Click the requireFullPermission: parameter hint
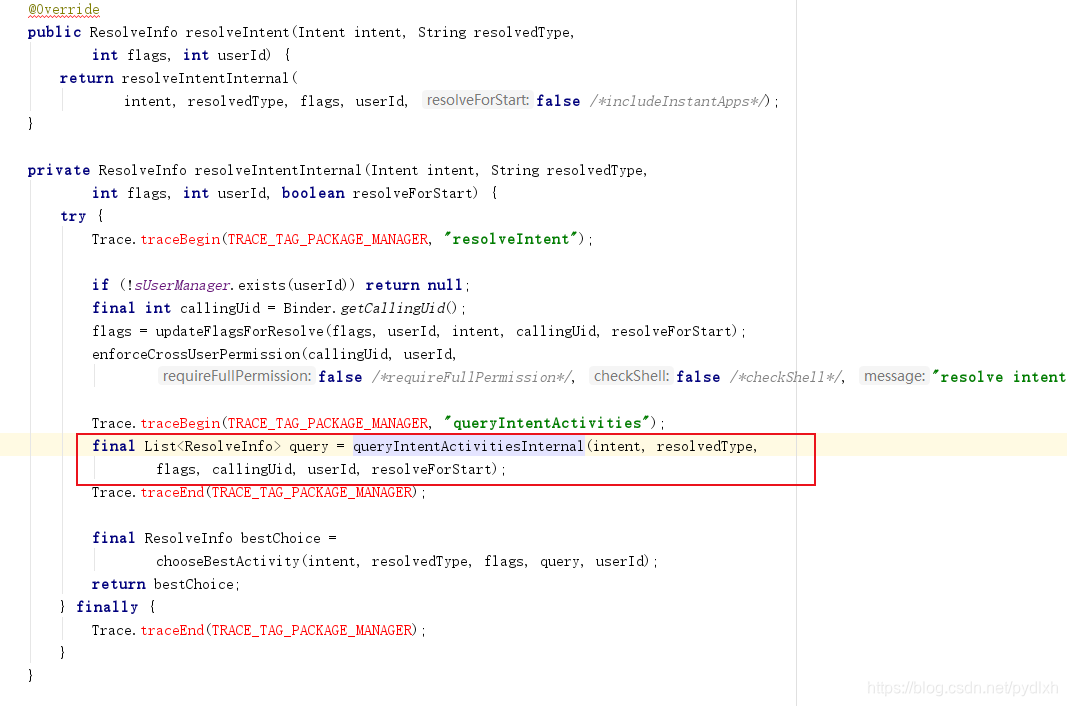The height and width of the screenshot is (706, 1067). point(236,376)
